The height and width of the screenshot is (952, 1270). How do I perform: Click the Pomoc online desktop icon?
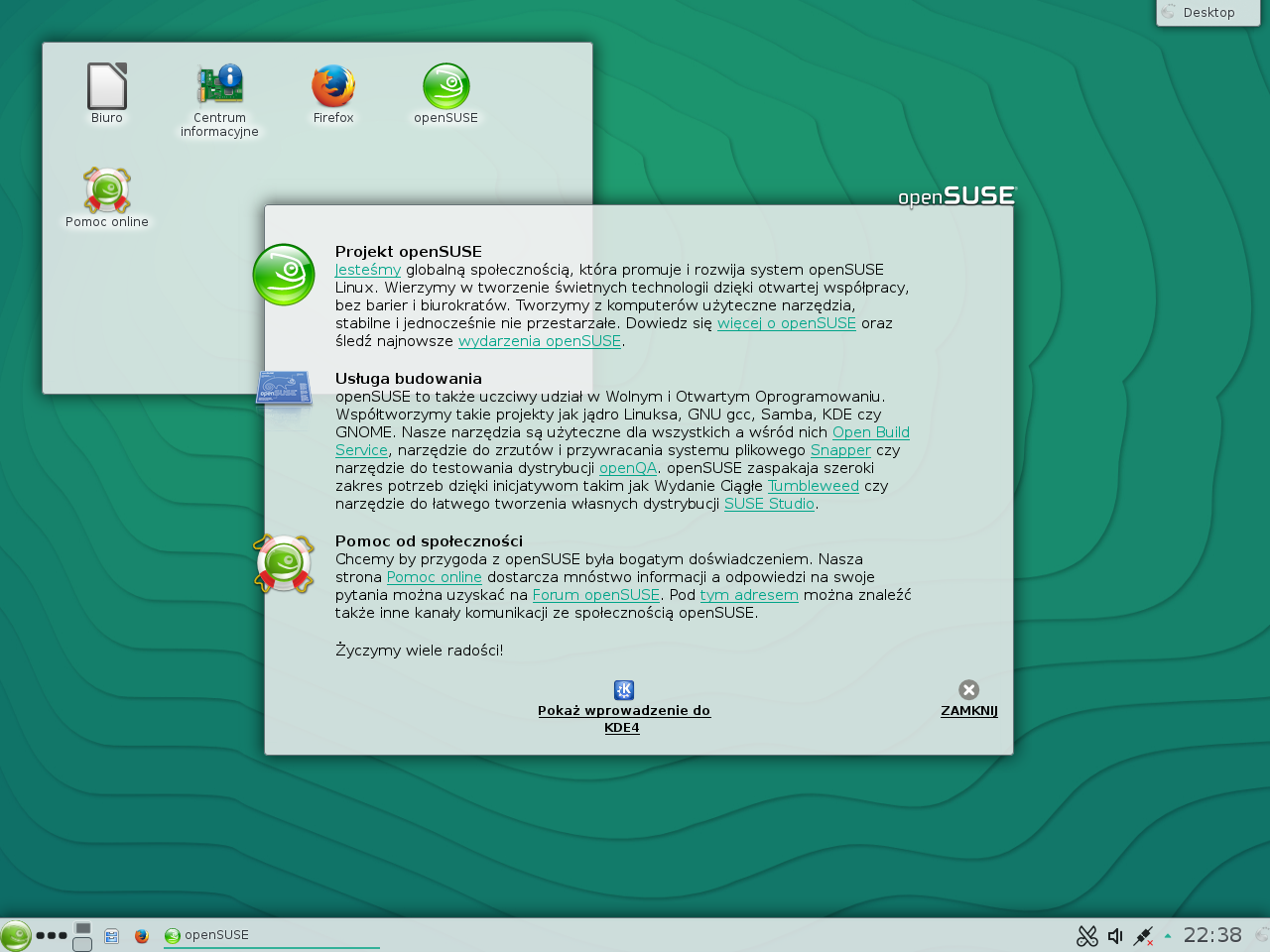(x=107, y=191)
